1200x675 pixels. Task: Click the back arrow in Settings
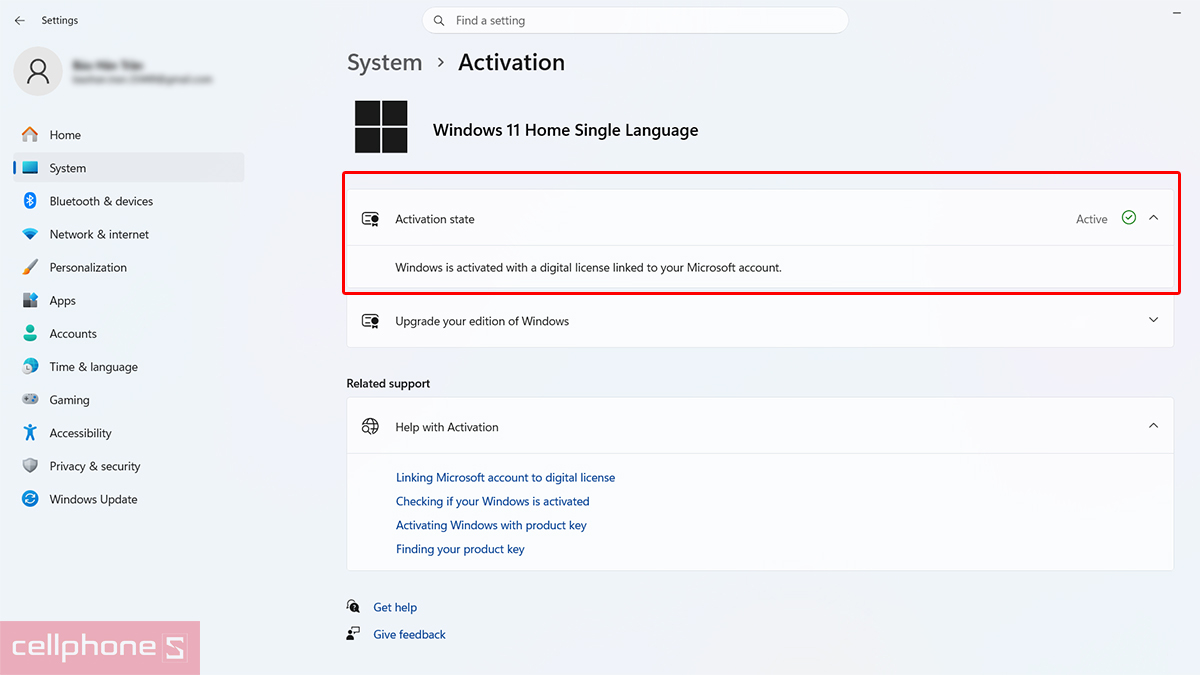point(20,20)
